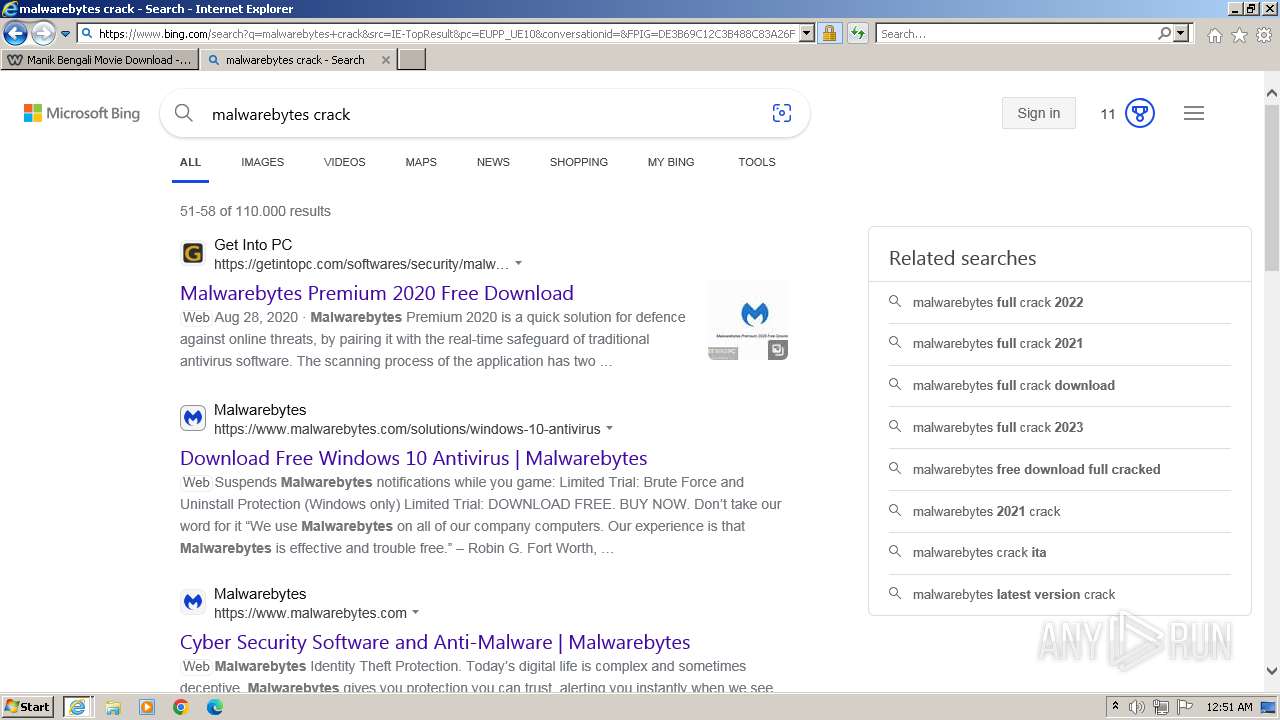Open Microsoft Rewards medal icon
The width and height of the screenshot is (1280, 720).
1140,113
